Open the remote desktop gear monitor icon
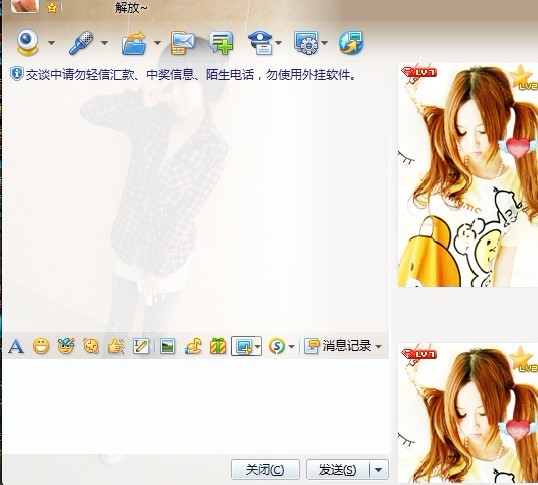The width and height of the screenshot is (538, 485). (x=306, y=43)
